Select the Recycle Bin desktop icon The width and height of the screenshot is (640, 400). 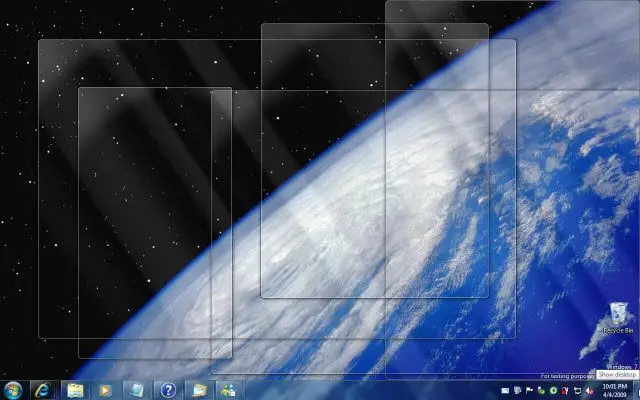pyautogui.click(x=618, y=318)
